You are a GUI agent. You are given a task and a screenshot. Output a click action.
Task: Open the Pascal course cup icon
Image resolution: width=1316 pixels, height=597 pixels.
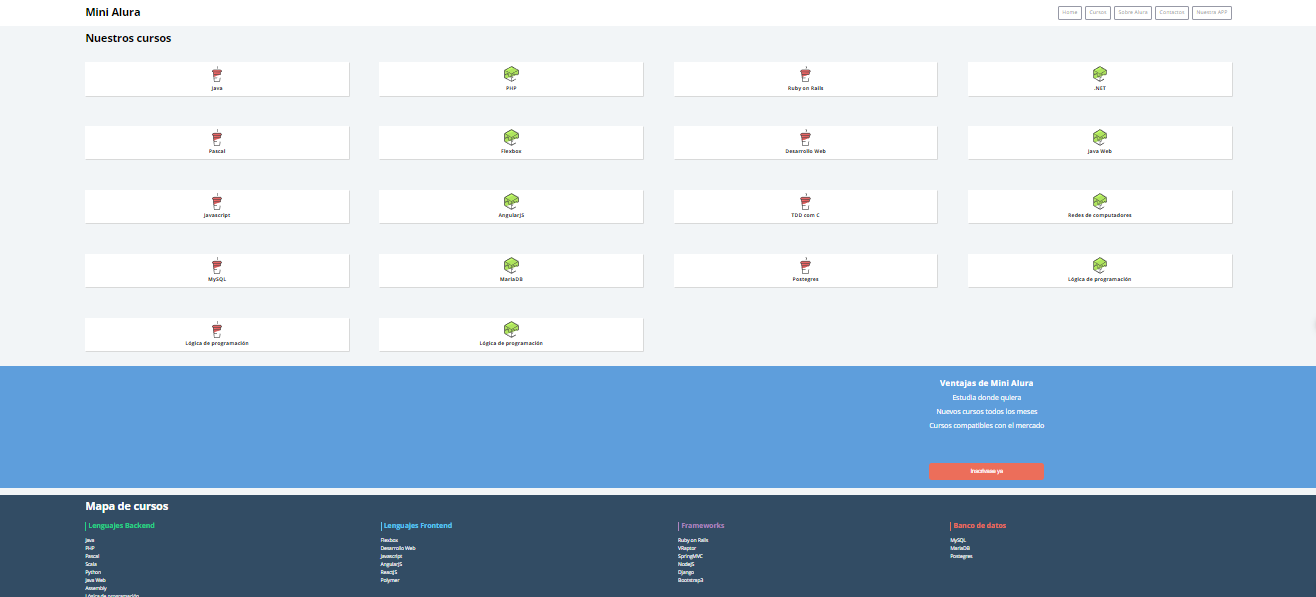217,138
